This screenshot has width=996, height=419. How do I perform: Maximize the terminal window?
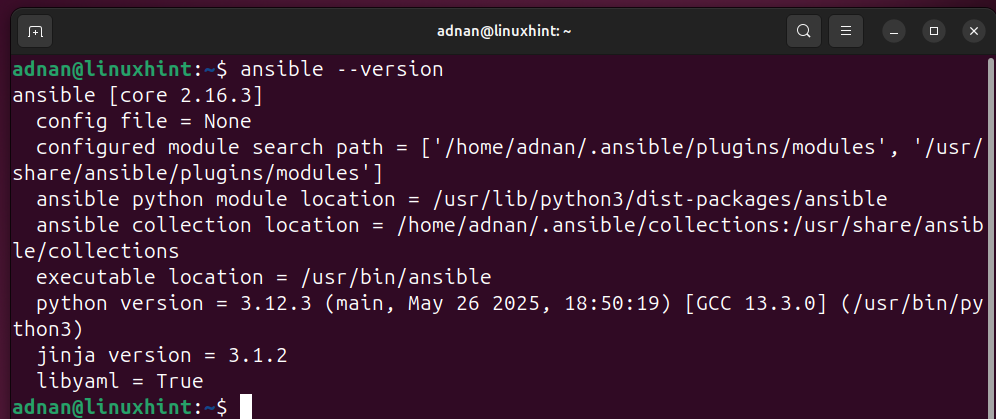click(x=934, y=31)
